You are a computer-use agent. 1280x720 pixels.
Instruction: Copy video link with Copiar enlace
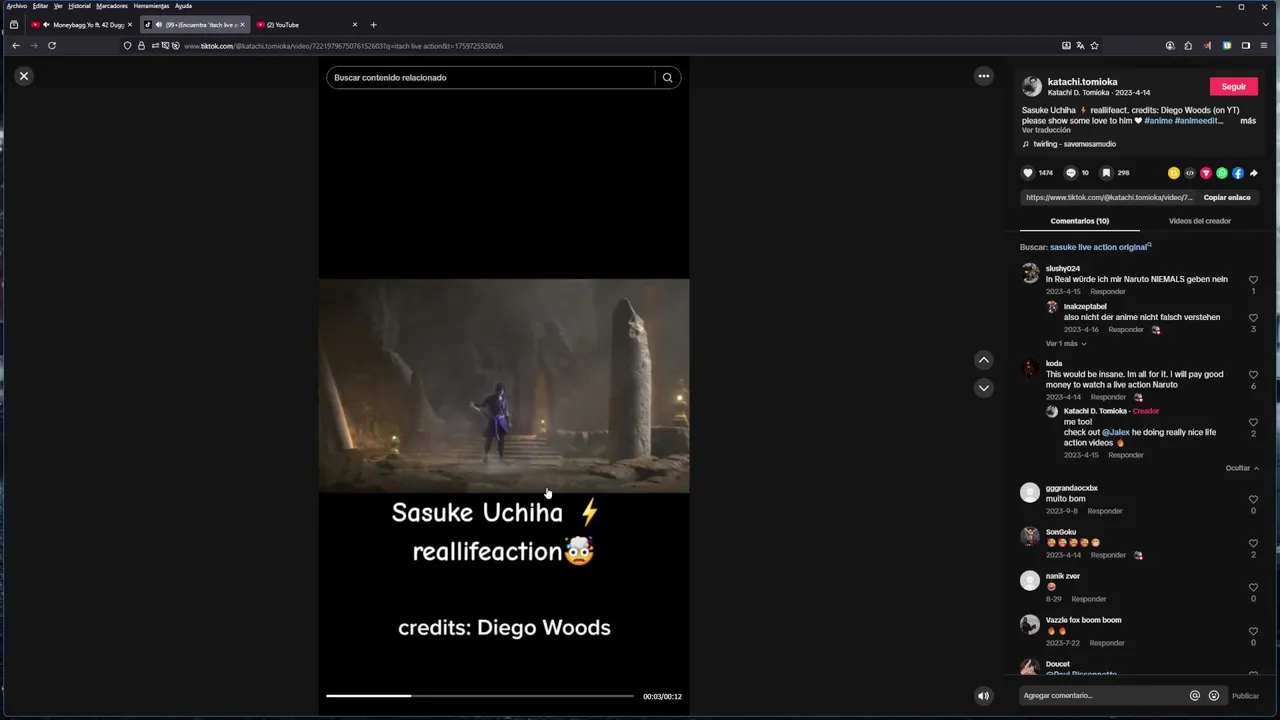click(1227, 198)
